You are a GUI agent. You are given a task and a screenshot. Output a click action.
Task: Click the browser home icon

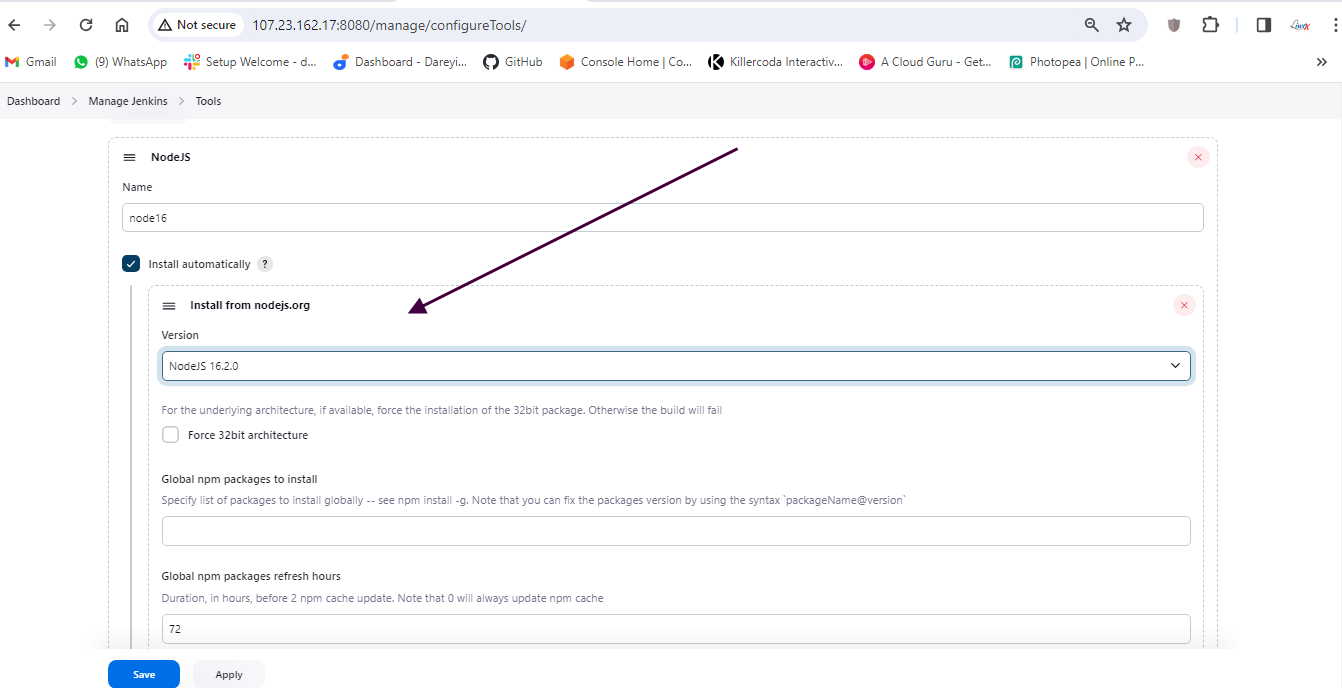(122, 25)
